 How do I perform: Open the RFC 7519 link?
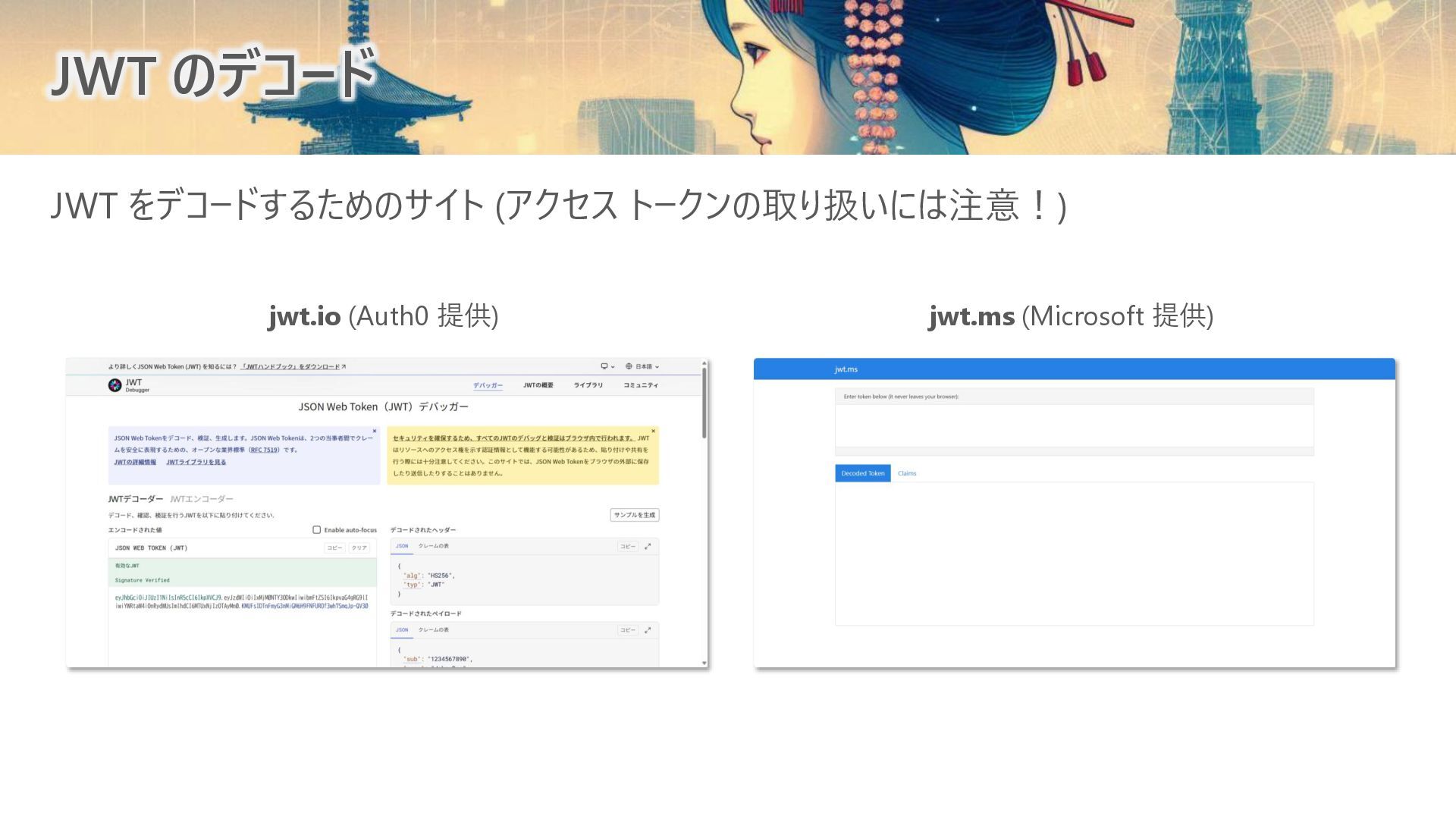tap(264, 450)
